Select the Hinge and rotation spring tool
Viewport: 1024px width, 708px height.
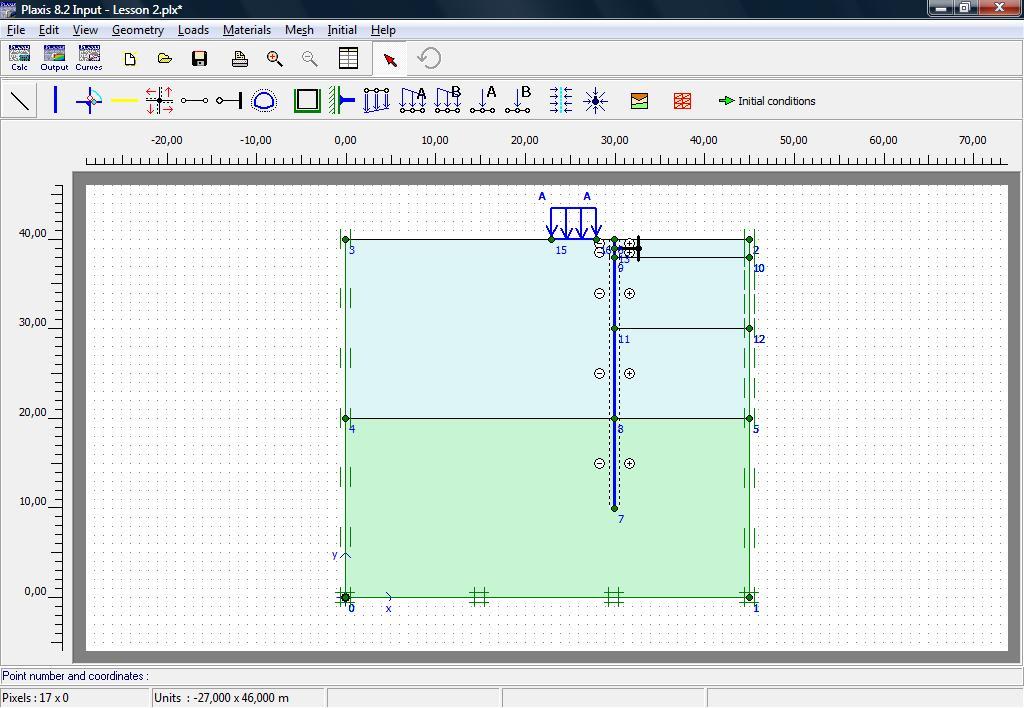pyautogui.click(x=89, y=101)
